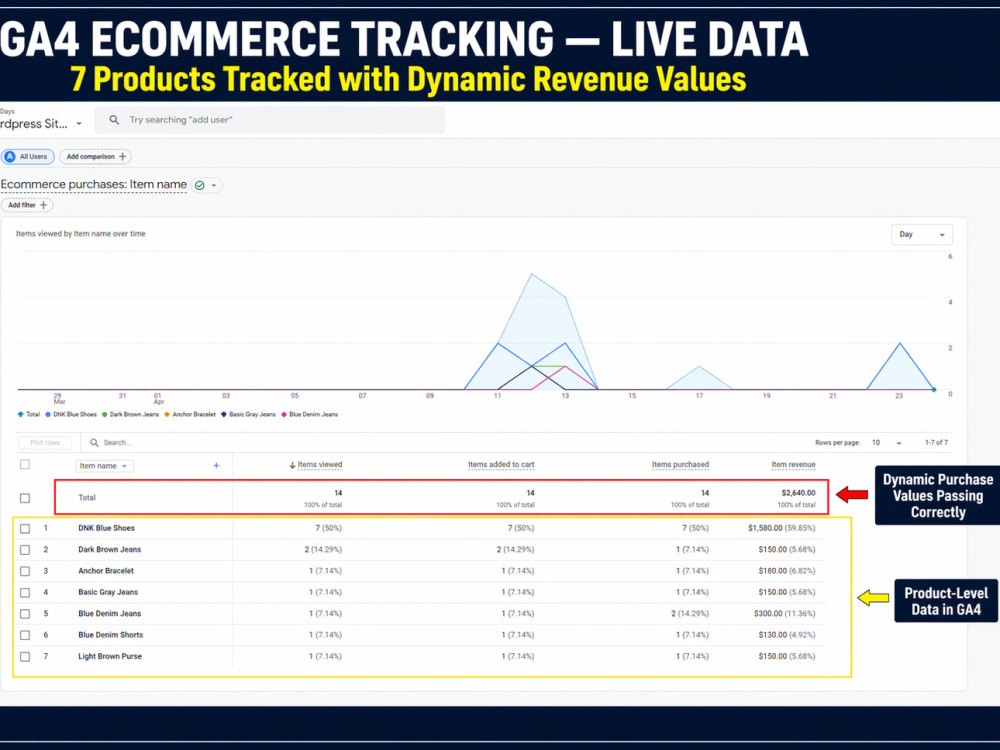Toggle the Total row checkbox
The image size is (1000, 750).
[x=25, y=498]
